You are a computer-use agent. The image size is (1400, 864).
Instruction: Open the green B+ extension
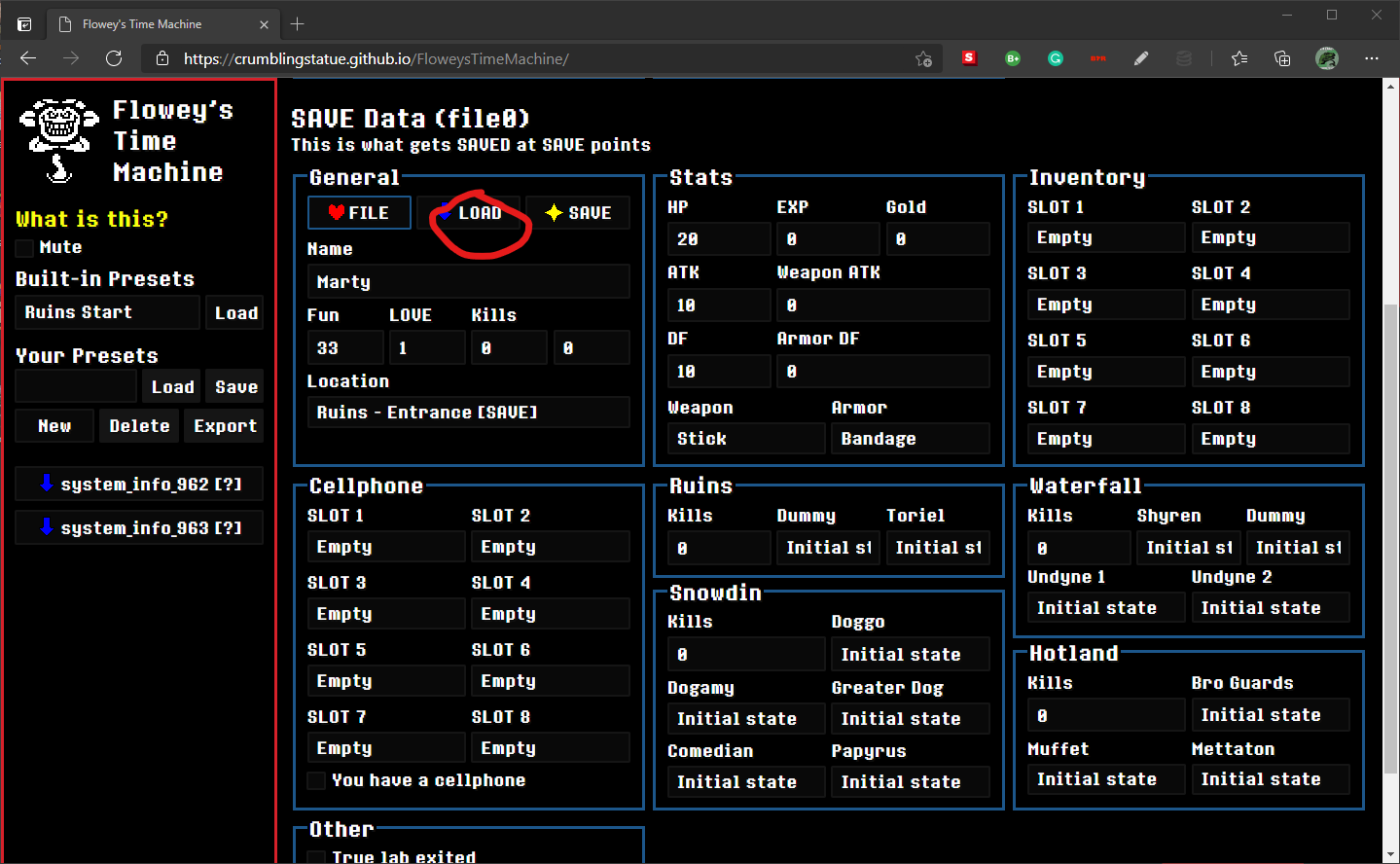point(1013,58)
